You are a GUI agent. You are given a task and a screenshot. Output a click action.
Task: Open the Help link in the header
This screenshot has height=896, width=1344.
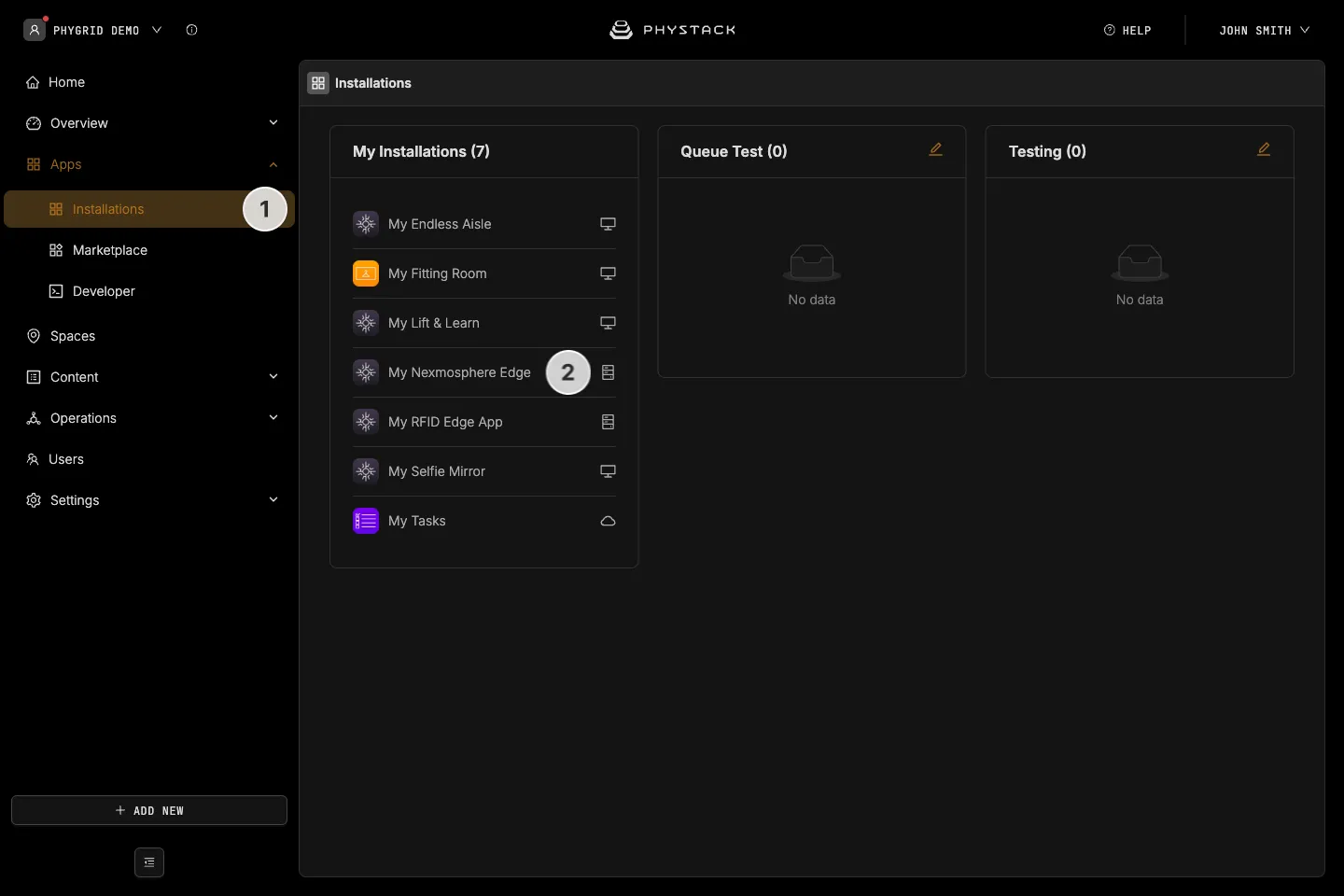coord(1127,30)
